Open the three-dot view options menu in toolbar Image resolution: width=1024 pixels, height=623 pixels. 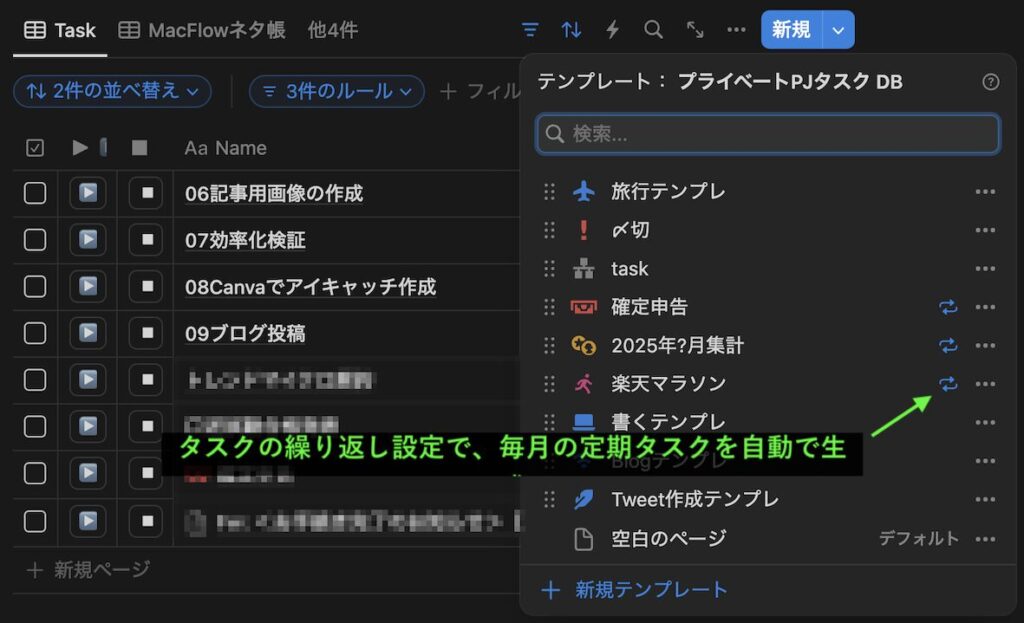pos(737,30)
